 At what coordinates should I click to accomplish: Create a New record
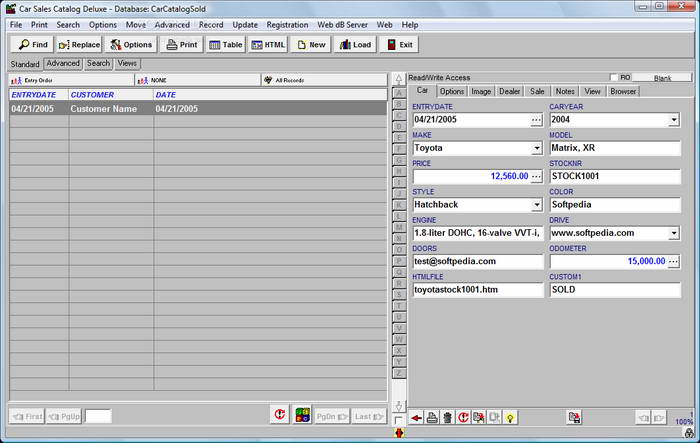pos(311,45)
